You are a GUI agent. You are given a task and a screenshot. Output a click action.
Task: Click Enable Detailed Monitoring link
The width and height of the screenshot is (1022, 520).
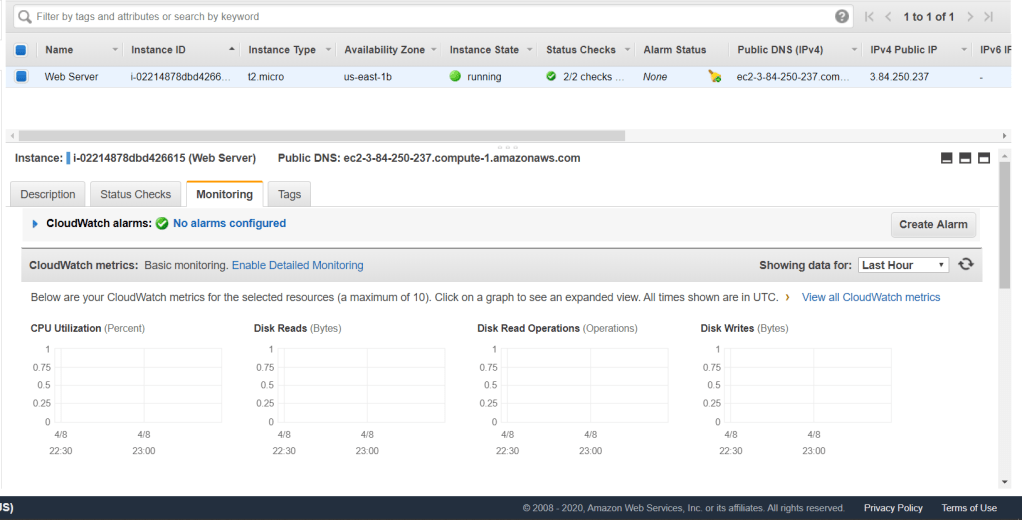pos(297,265)
